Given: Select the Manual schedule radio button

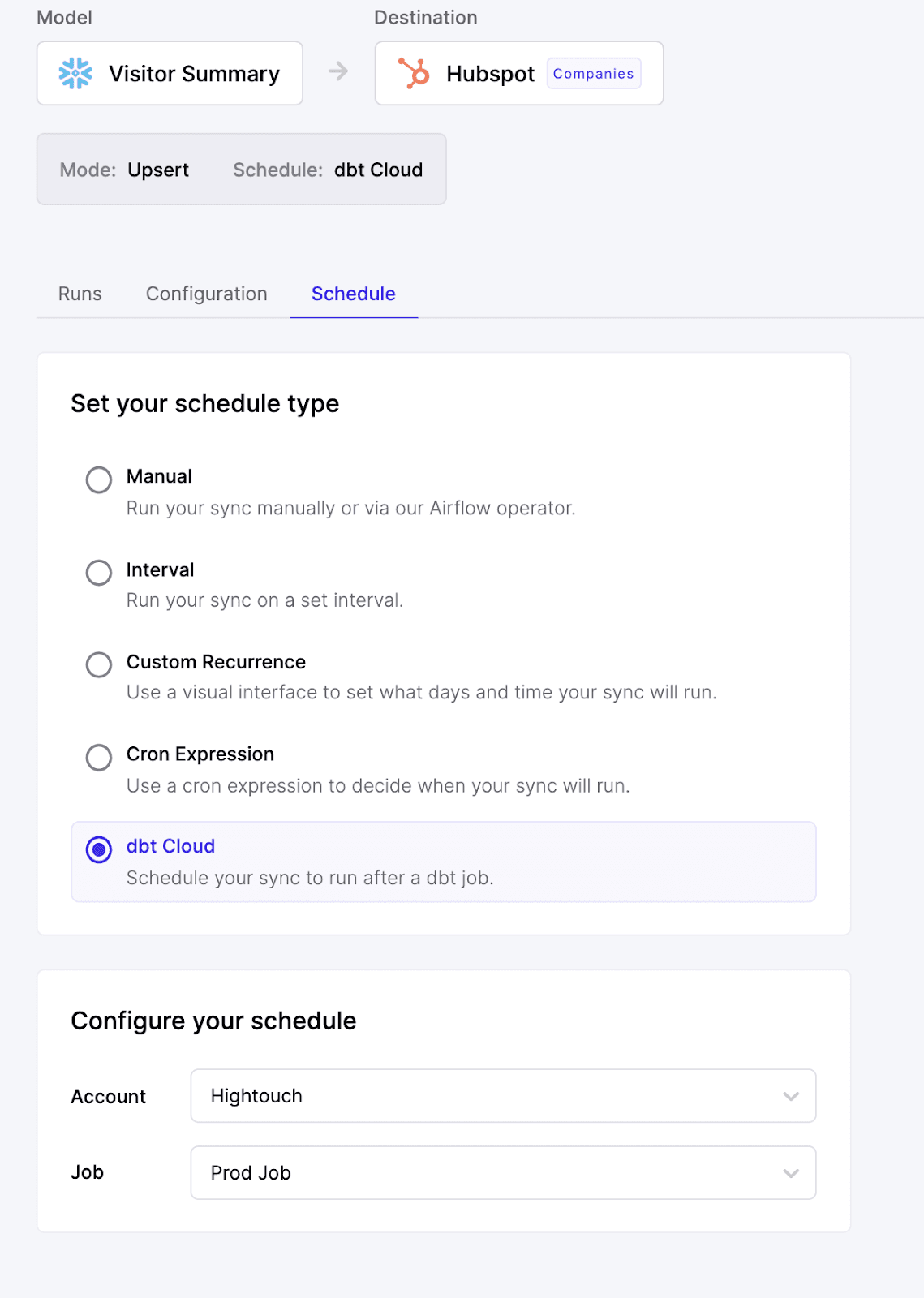Looking at the screenshot, I should [x=99, y=479].
